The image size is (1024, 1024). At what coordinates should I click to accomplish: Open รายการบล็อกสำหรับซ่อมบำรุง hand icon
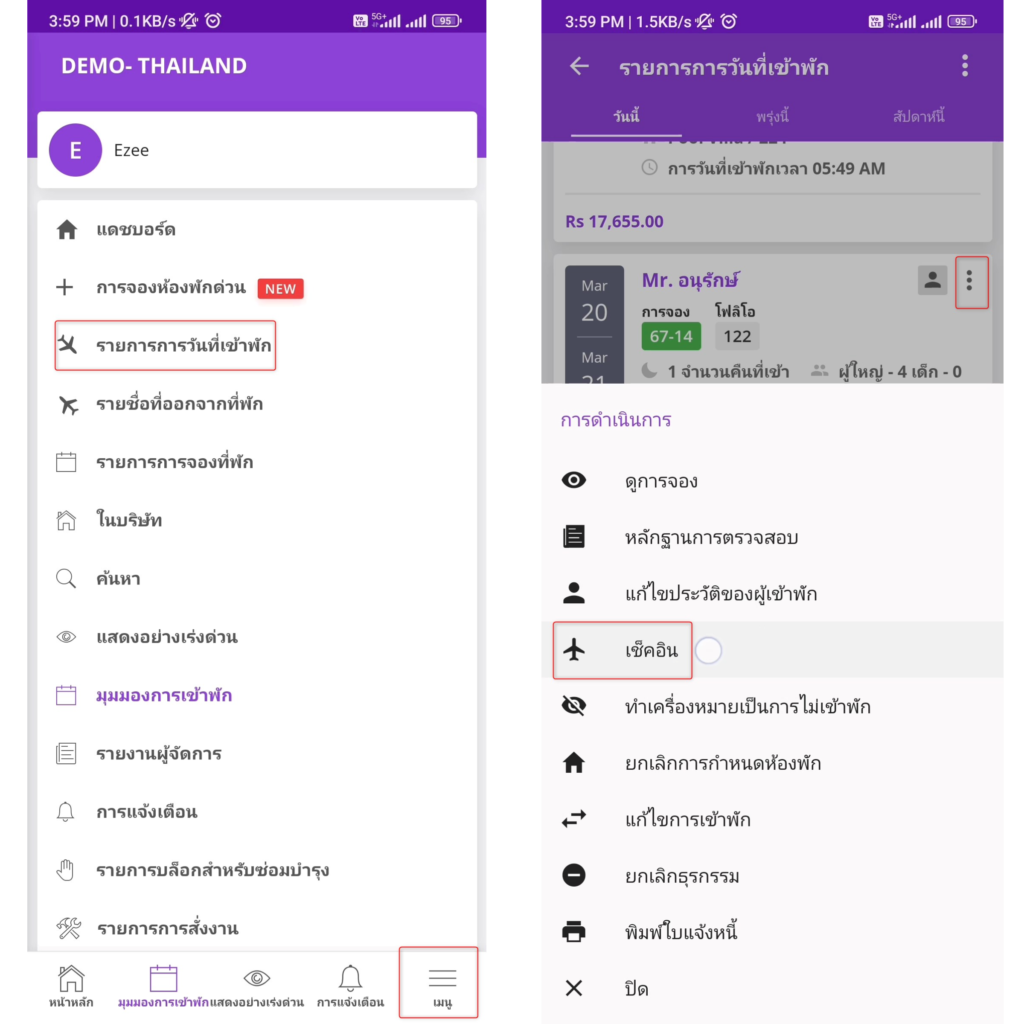[x=65, y=870]
